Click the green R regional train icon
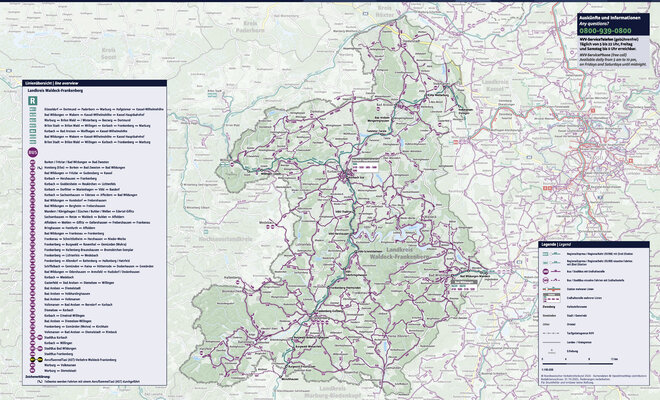The image size is (660, 400). (32, 101)
